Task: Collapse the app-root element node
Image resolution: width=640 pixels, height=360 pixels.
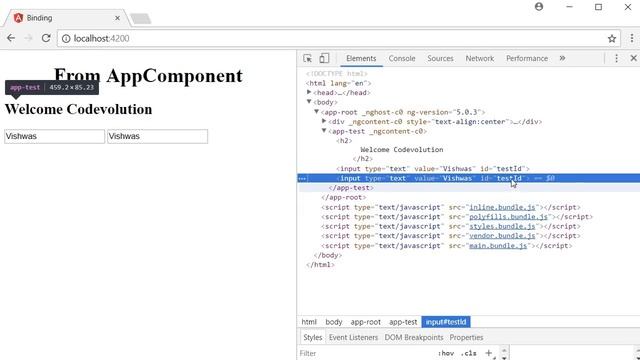Action: coord(316,111)
